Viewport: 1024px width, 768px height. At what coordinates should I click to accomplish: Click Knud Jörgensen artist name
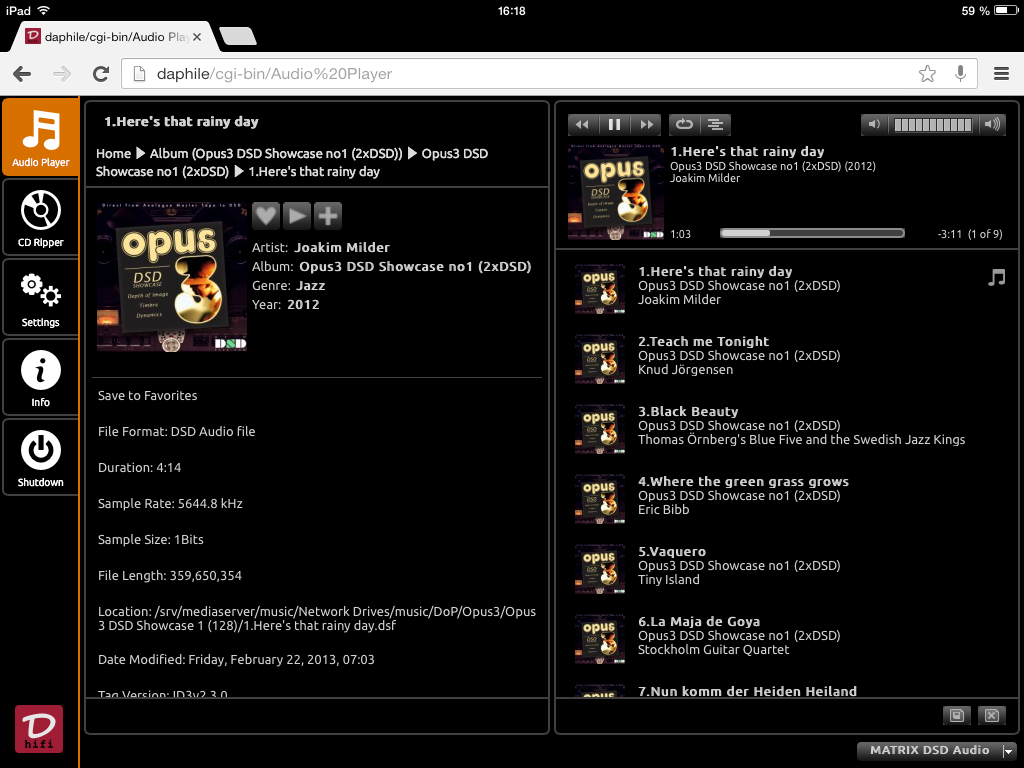pos(685,370)
